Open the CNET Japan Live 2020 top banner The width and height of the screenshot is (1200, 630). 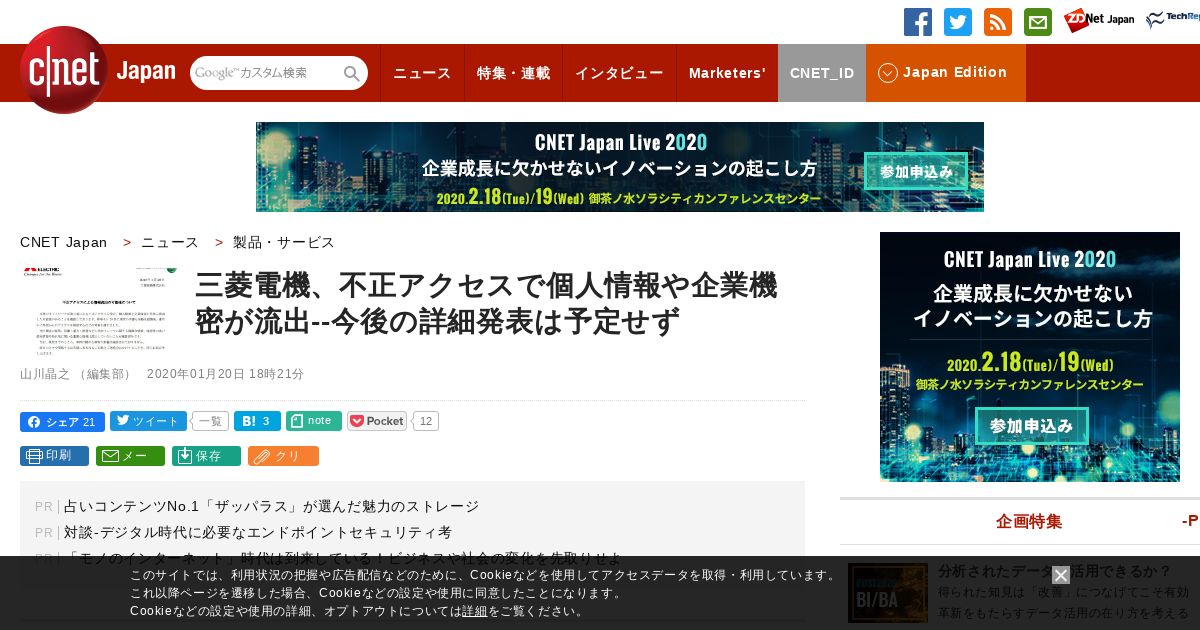620,167
